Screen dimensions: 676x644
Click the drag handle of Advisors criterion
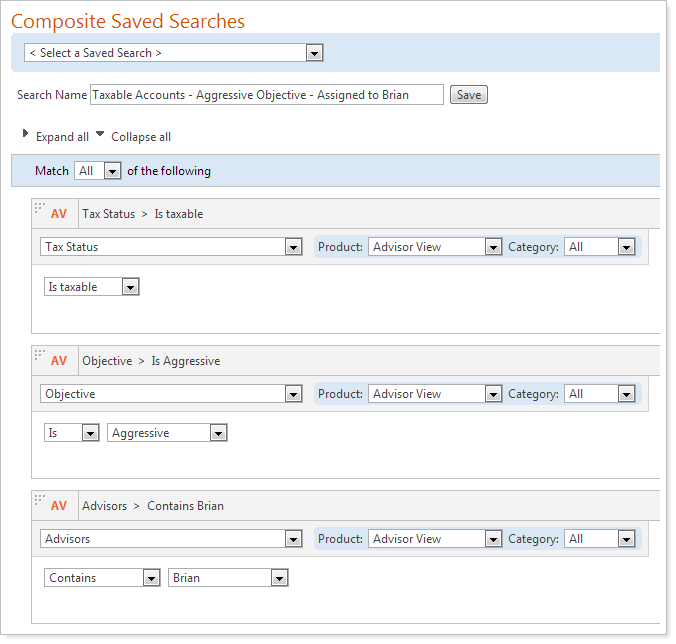(40, 501)
